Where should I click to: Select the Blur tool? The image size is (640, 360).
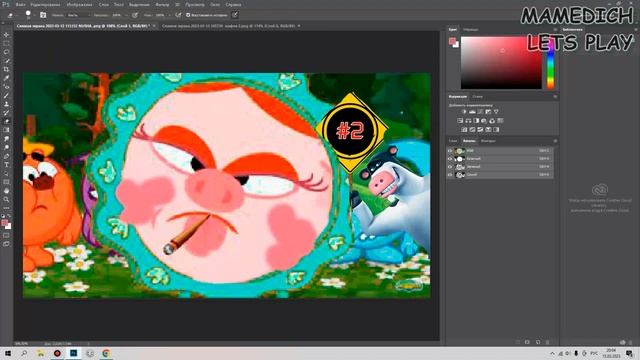6,139
